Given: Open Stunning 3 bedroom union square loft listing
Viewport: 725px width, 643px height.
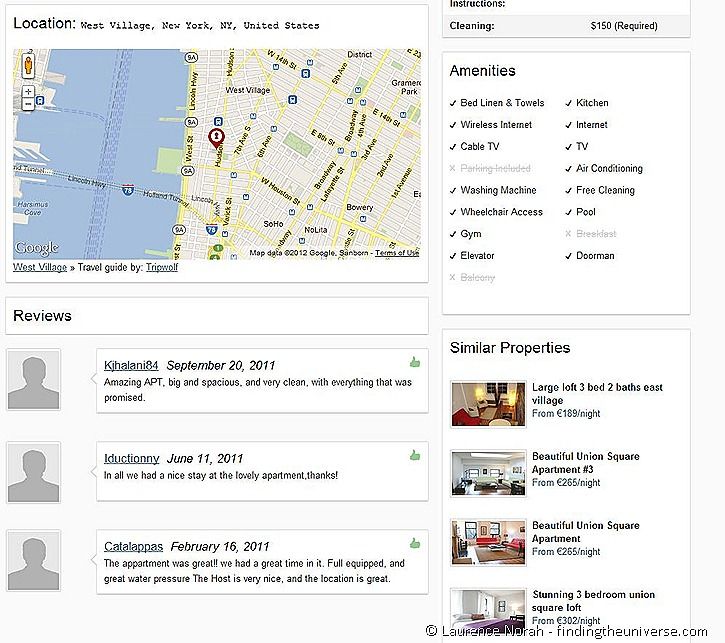Looking at the screenshot, I should click(x=593, y=601).
